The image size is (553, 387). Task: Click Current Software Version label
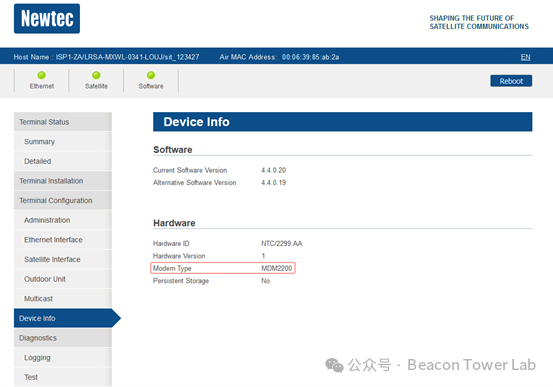190,170
